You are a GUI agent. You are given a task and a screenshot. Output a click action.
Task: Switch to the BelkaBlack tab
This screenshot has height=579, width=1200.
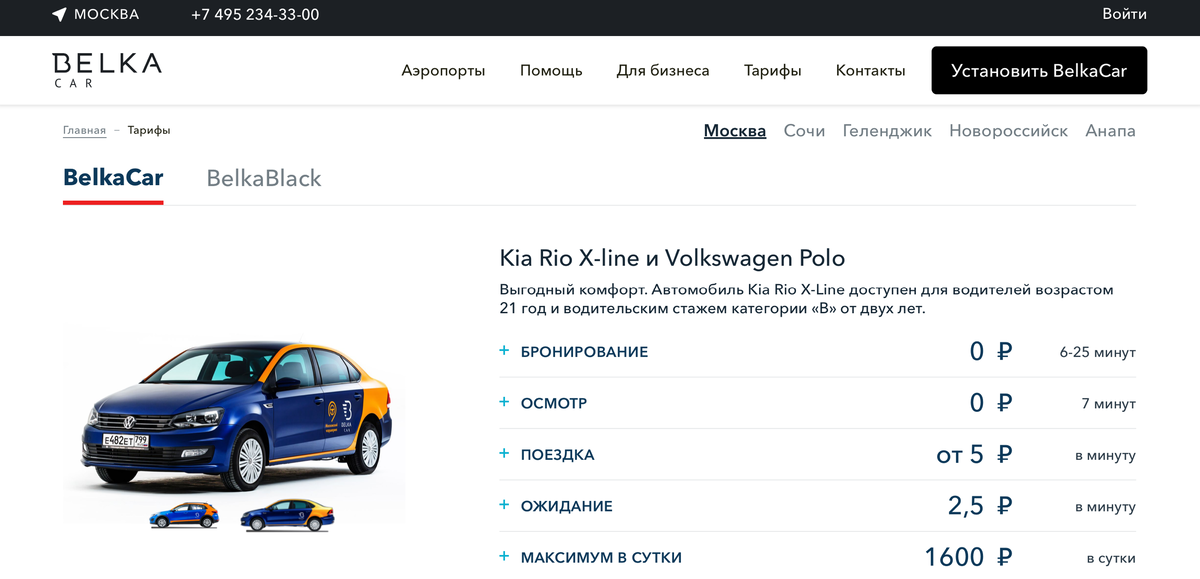263,178
